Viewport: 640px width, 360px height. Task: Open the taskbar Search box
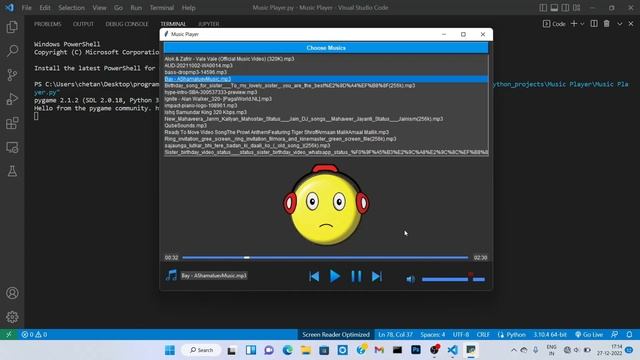tap(202, 350)
